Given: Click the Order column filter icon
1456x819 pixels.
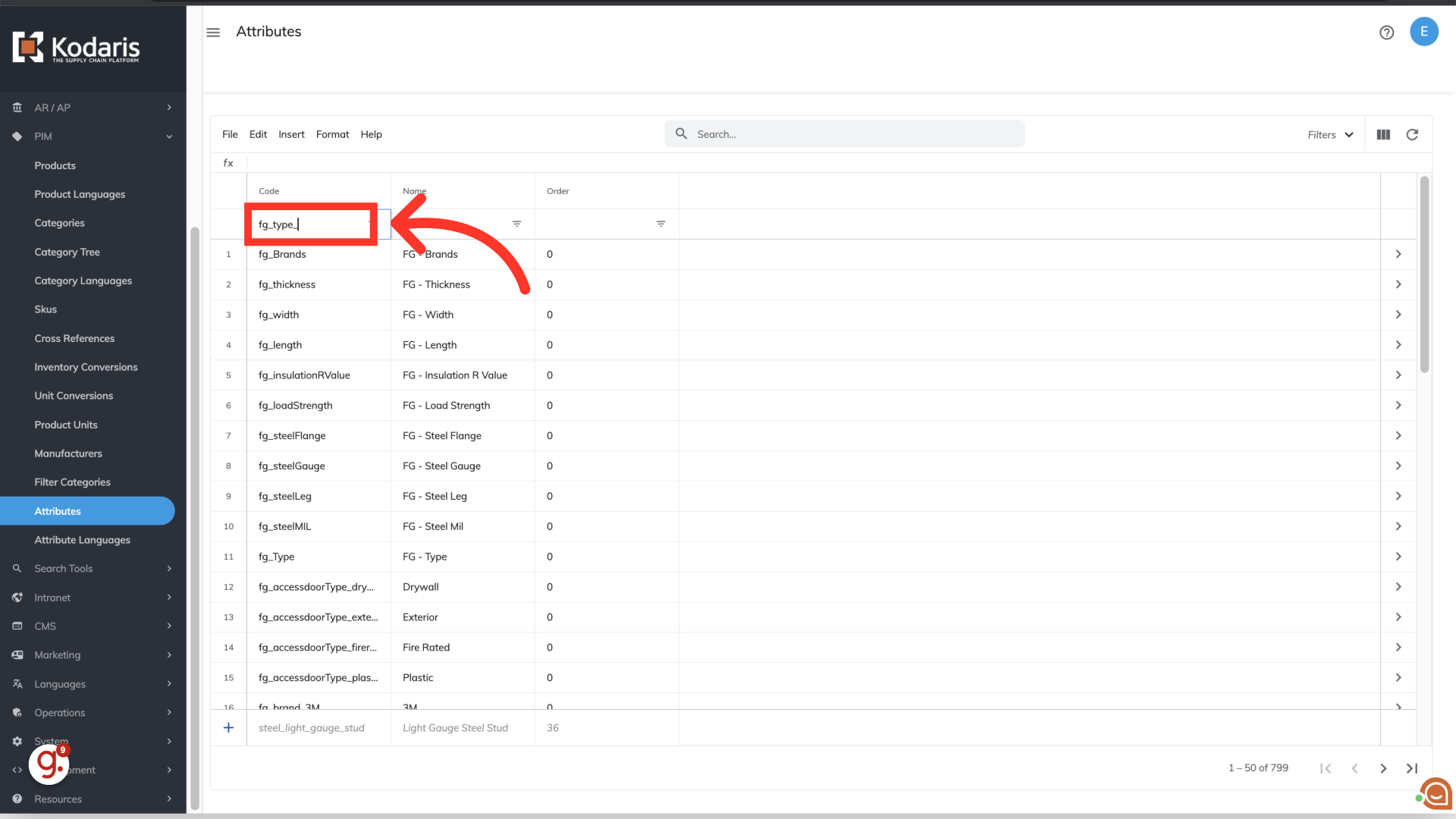Looking at the screenshot, I should [x=661, y=224].
